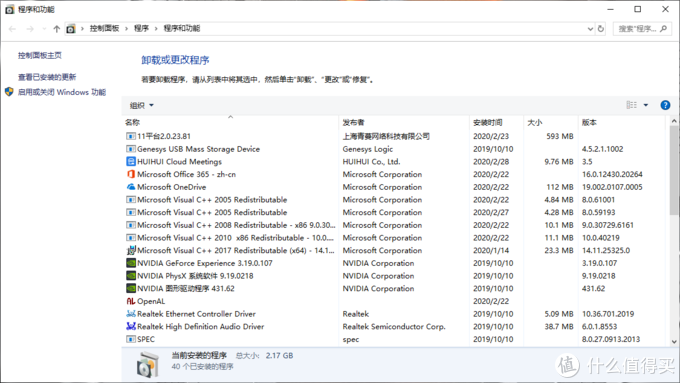Click the Microsoft OneDrive cloud icon
The width and height of the screenshot is (680, 383).
[x=131, y=187]
